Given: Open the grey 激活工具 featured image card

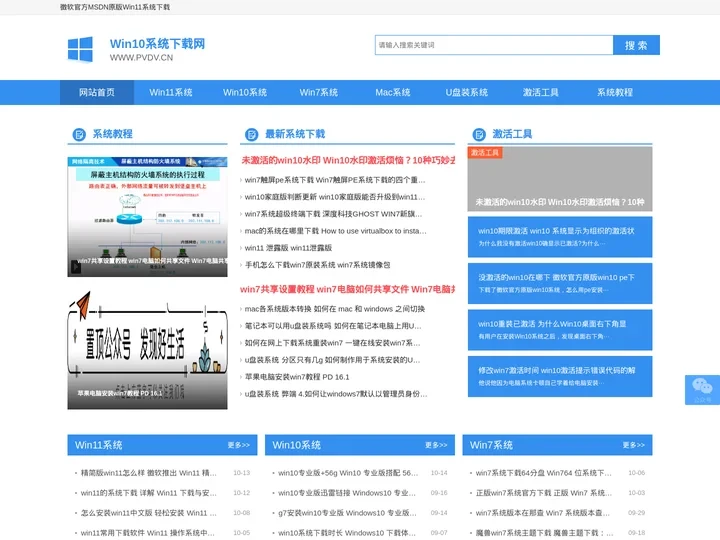Looking at the screenshot, I should 560,179.
